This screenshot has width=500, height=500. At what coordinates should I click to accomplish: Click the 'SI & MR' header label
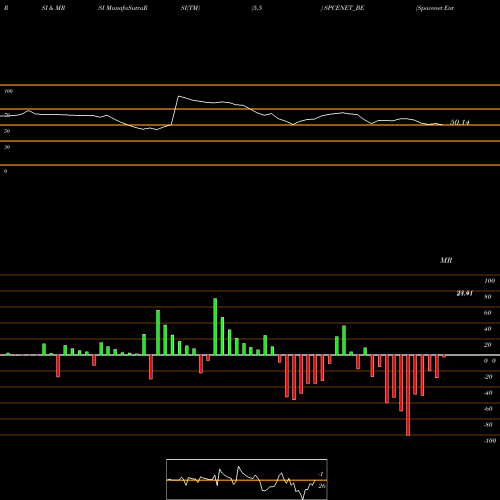click(x=53, y=8)
